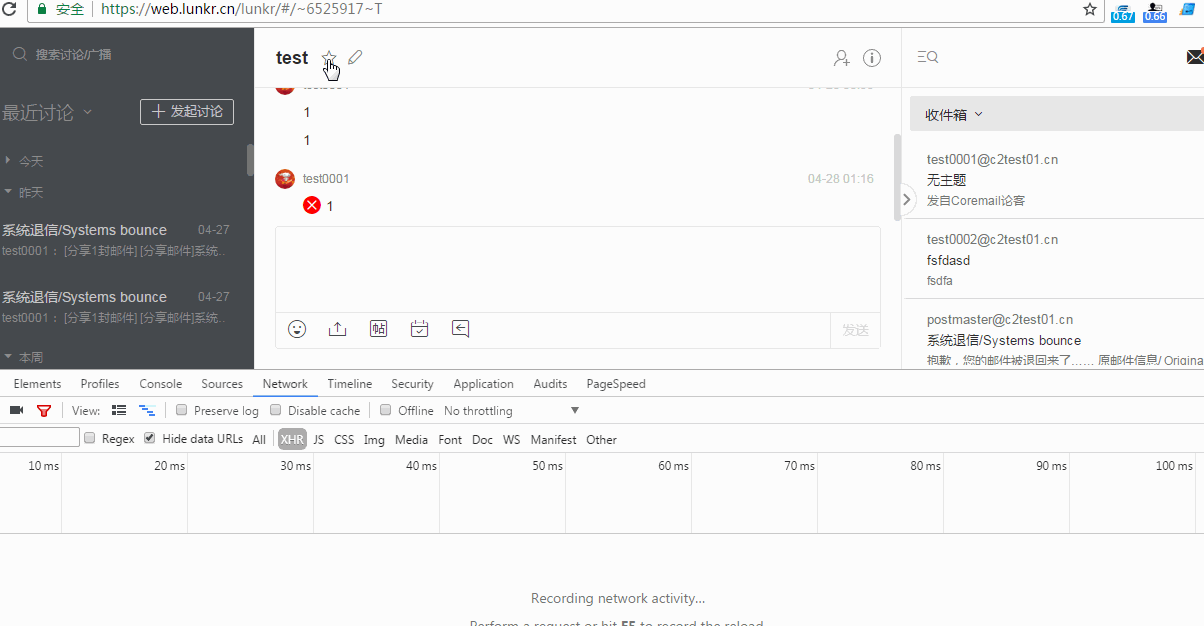Click the message compose text area

pyautogui.click(x=578, y=270)
